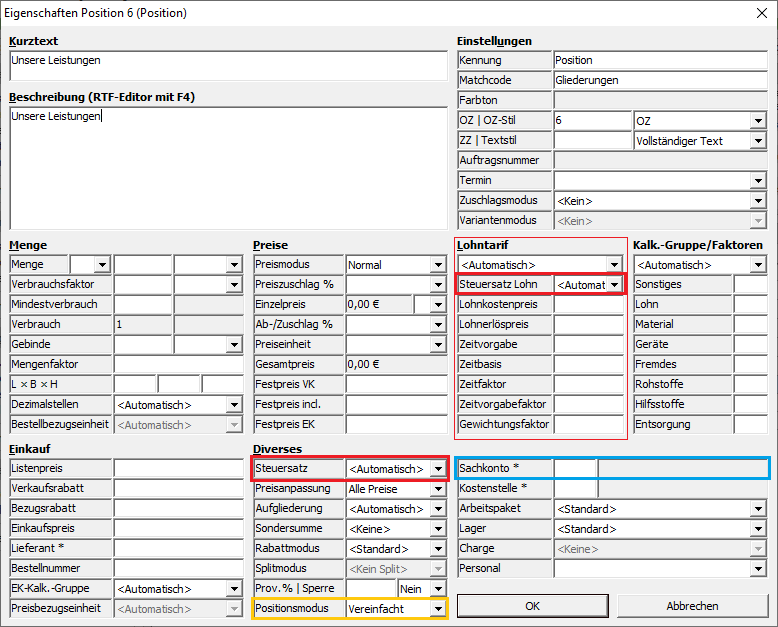Expand the Dezimalstellen dropdown
Viewport: 778px width, 627px height.
(x=234, y=405)
